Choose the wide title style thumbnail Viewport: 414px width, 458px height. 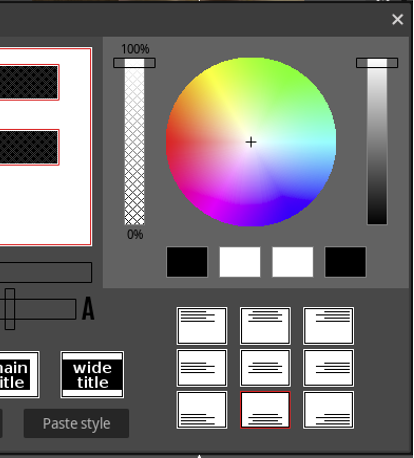92,374
